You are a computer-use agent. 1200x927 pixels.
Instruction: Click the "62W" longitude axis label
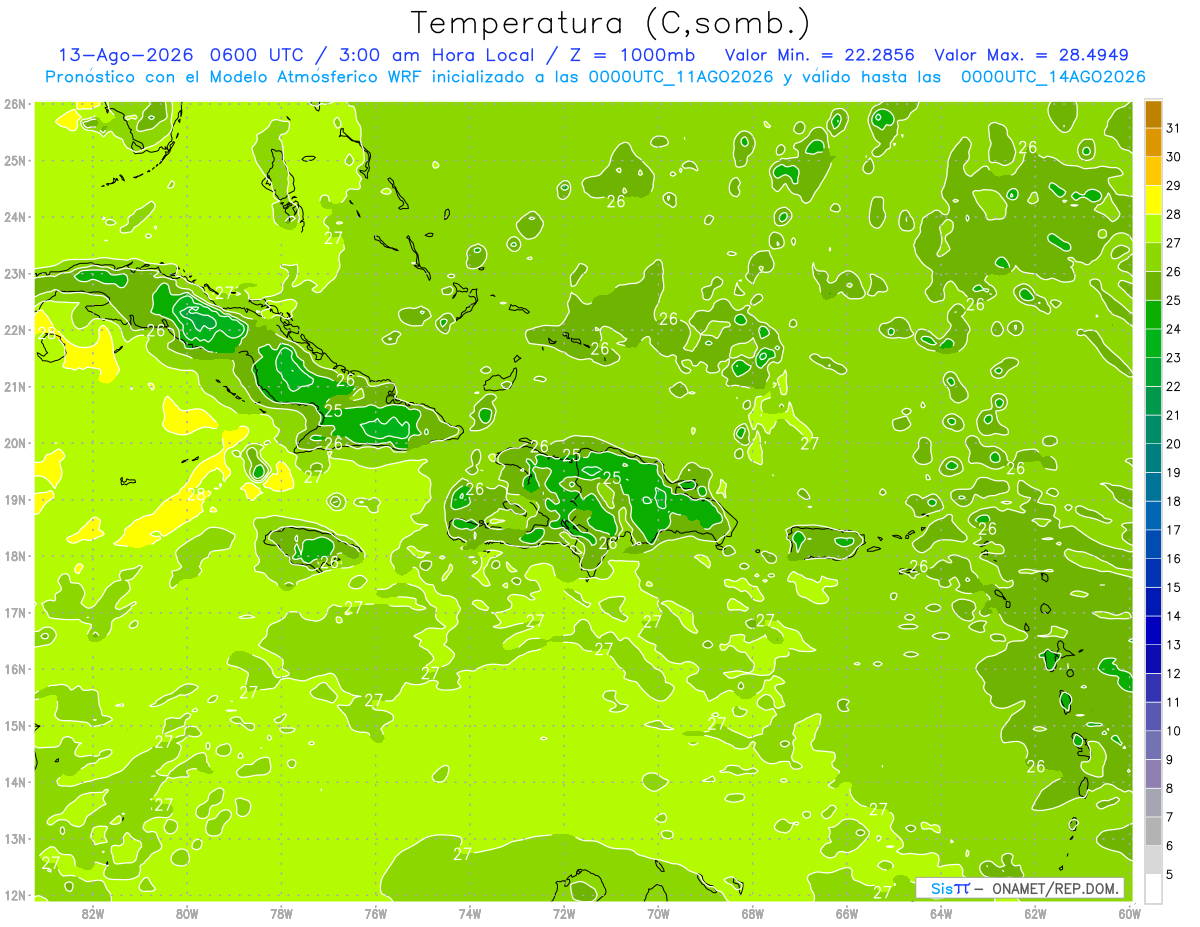coord(1035,913)
